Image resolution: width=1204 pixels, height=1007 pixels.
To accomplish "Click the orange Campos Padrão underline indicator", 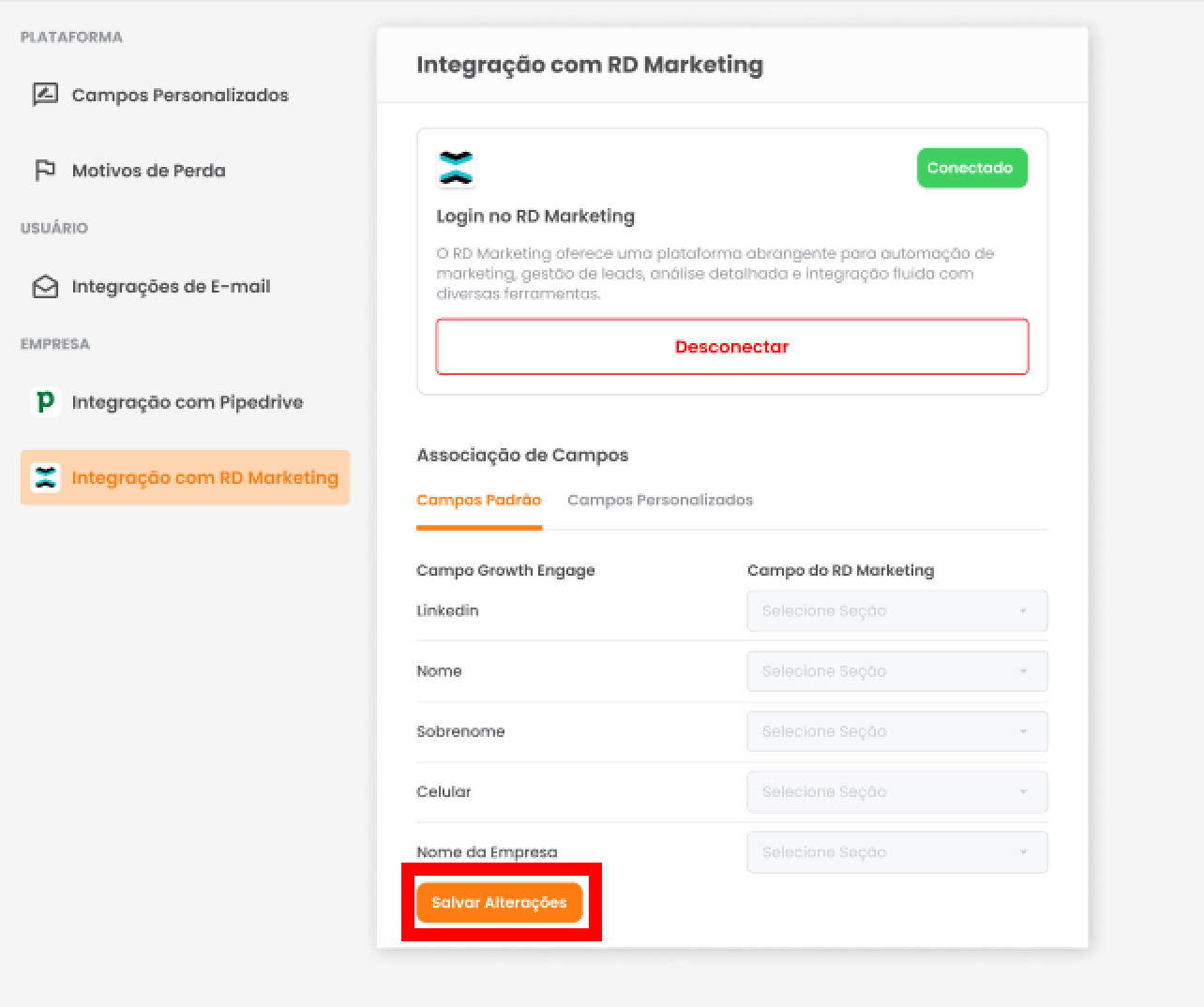I will coord(478,527).
